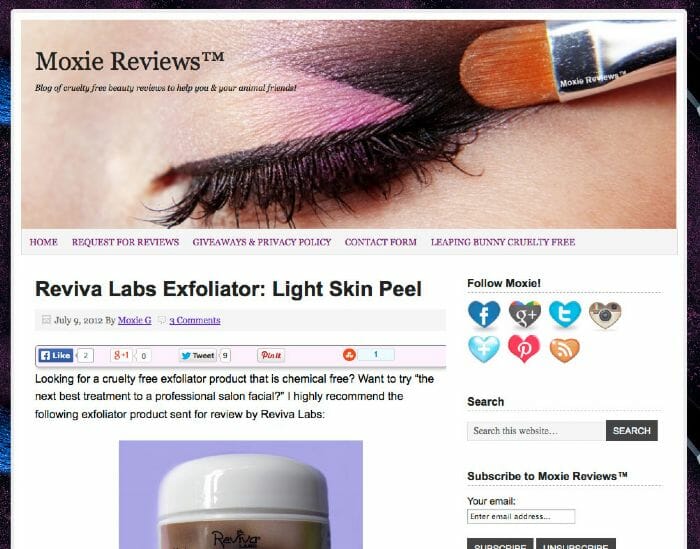The image size is (700, 549).
Task: Pin the post using Pin it button
Action: pos(271,355)
